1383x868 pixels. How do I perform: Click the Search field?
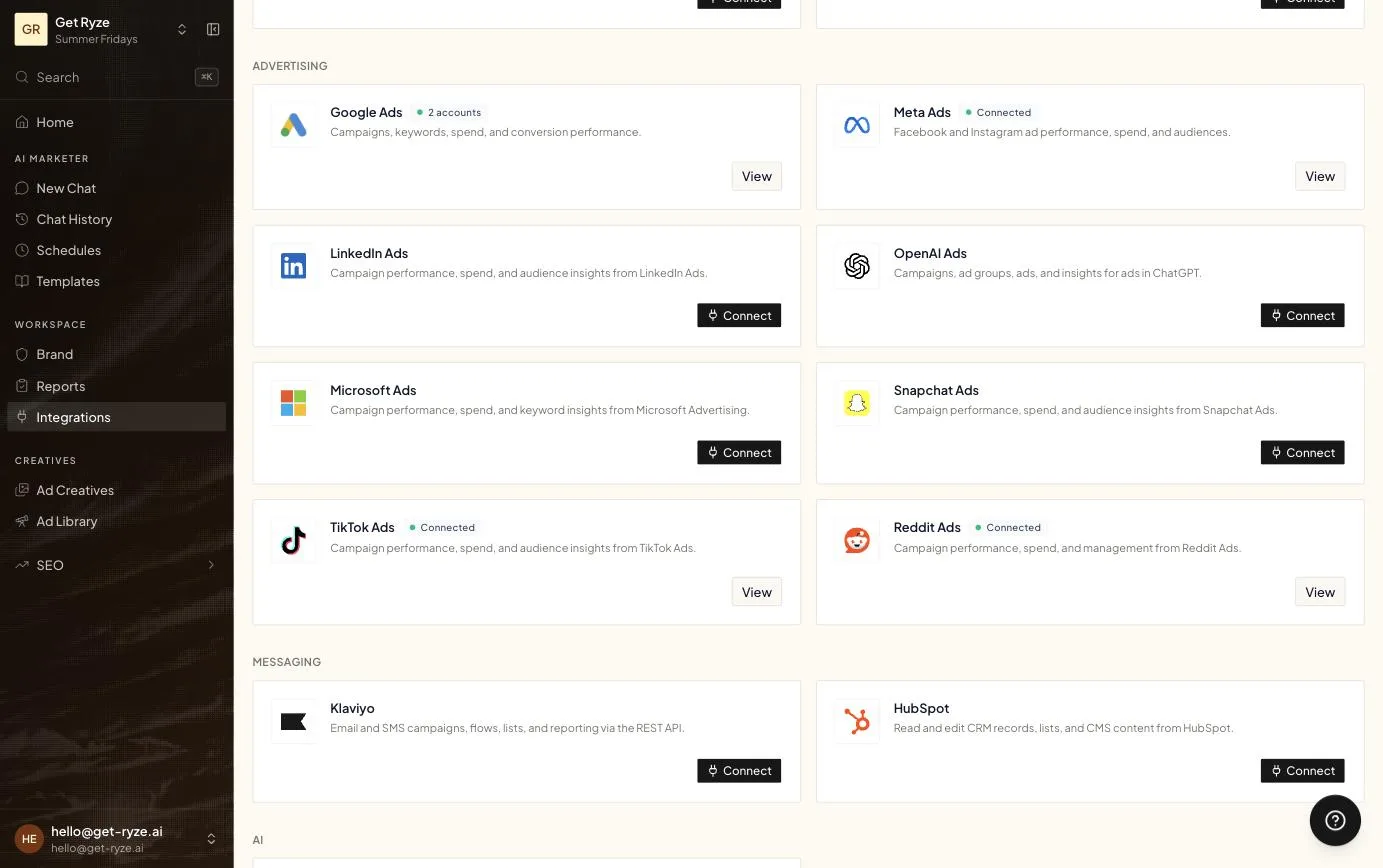[116, 77]
